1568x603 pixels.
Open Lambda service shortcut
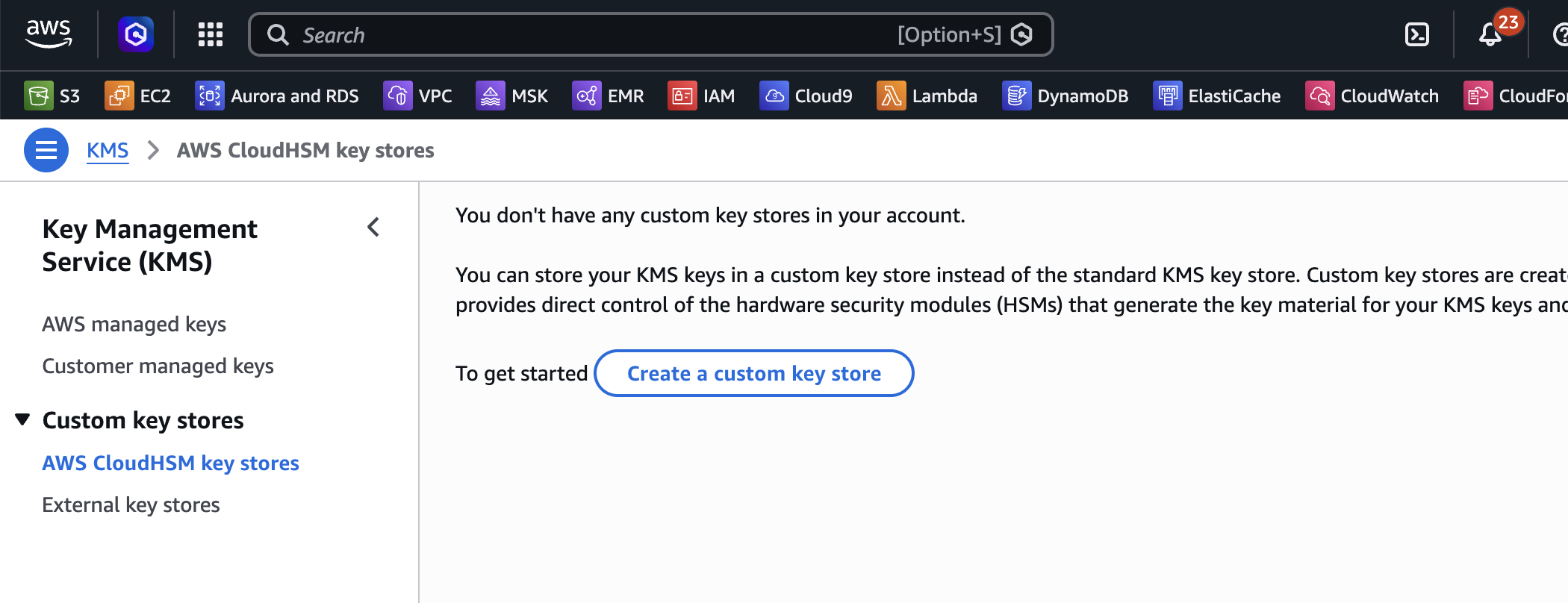(927, 96)
